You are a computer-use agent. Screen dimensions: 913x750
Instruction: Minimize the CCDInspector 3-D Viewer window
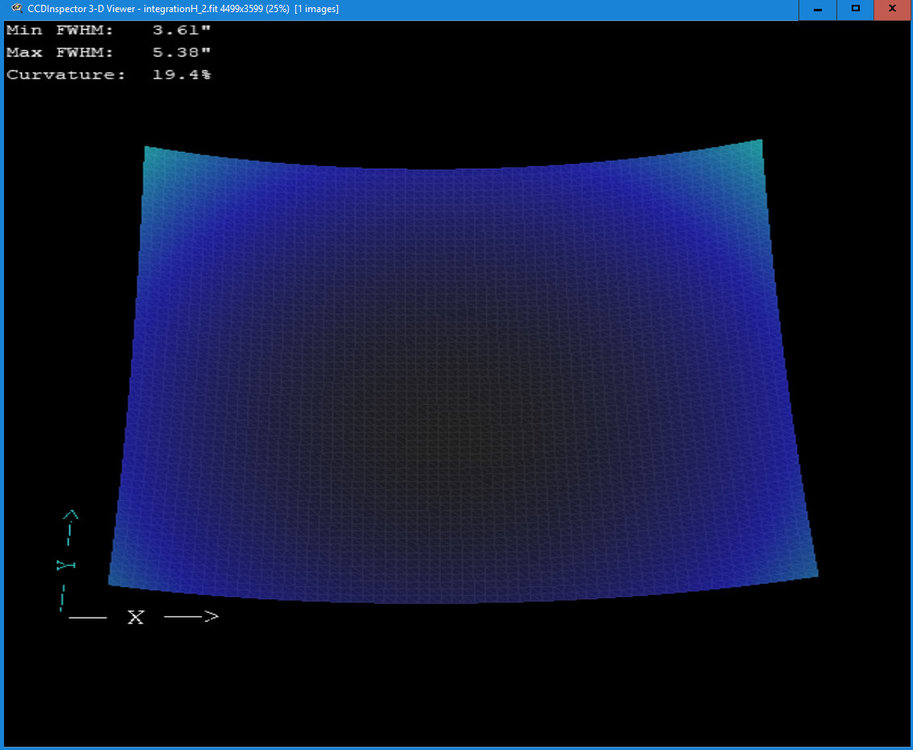(x=818, y=9)
